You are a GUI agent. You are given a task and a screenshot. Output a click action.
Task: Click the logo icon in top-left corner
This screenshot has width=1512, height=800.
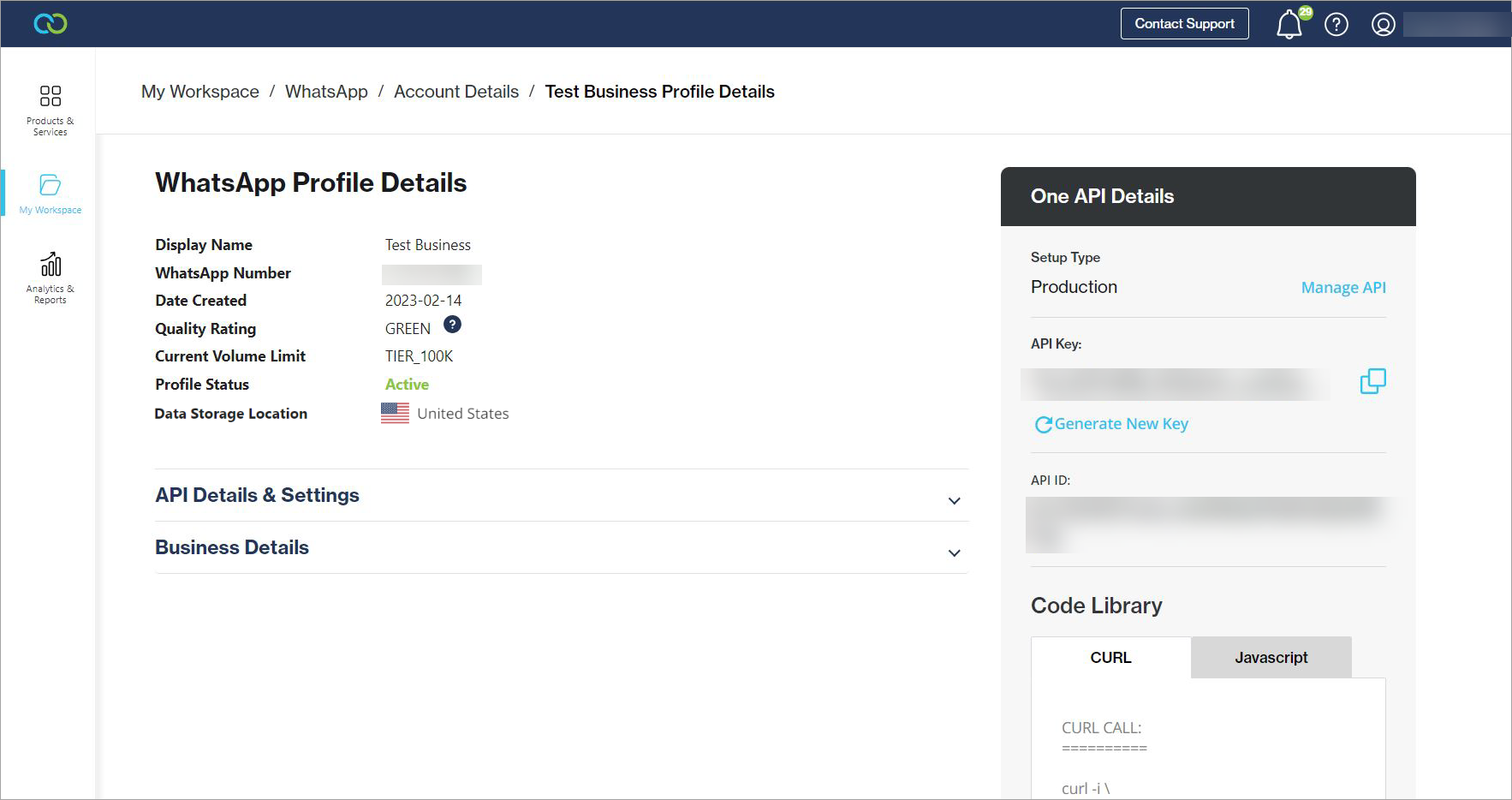click(51, 24)
